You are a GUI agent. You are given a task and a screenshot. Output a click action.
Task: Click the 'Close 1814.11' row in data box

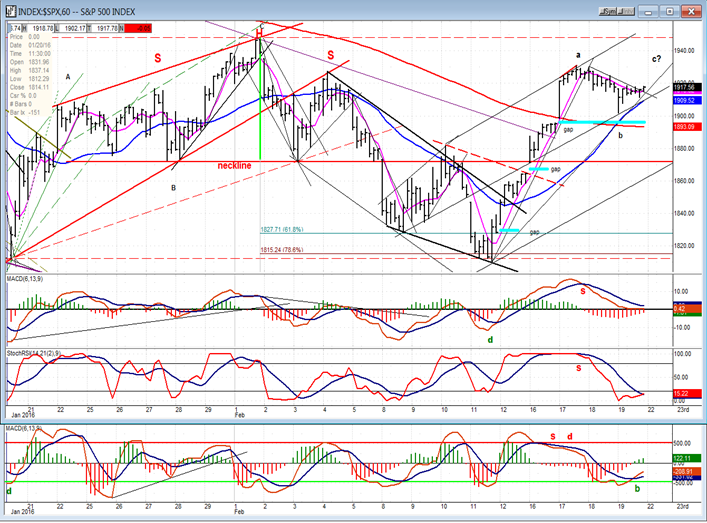30,87
